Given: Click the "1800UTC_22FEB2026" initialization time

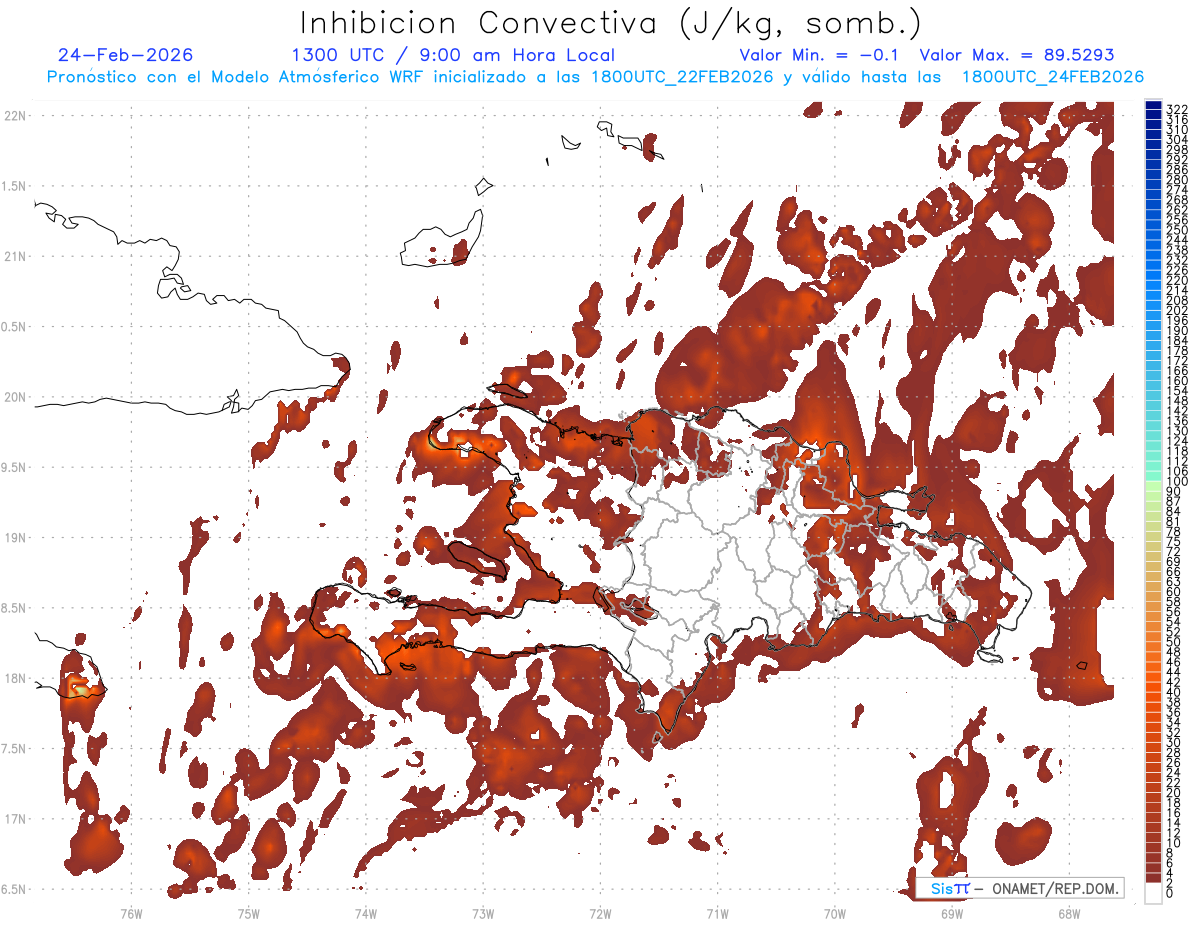Looking at the screenshot, I should point(682,77).
